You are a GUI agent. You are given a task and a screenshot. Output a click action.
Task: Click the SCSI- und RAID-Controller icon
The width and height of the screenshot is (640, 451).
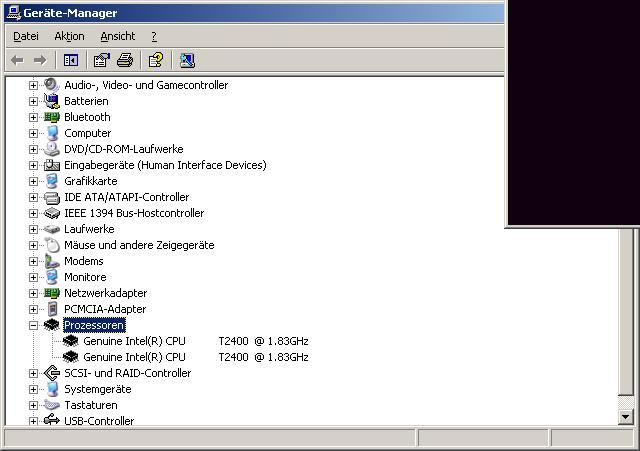click(52, 373)
